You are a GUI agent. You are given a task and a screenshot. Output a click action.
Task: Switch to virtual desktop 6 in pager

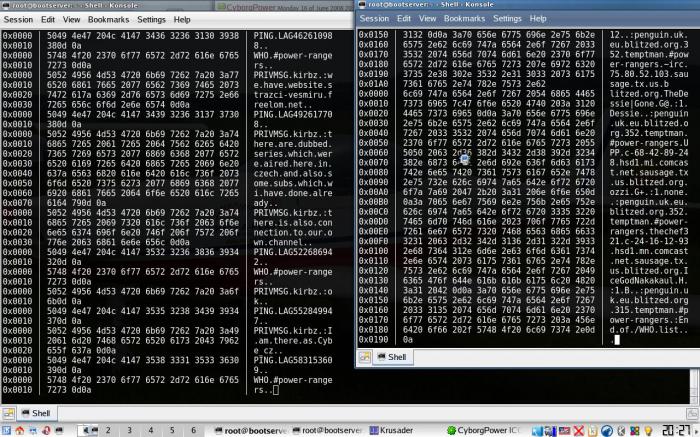click(x=193, y=430)
